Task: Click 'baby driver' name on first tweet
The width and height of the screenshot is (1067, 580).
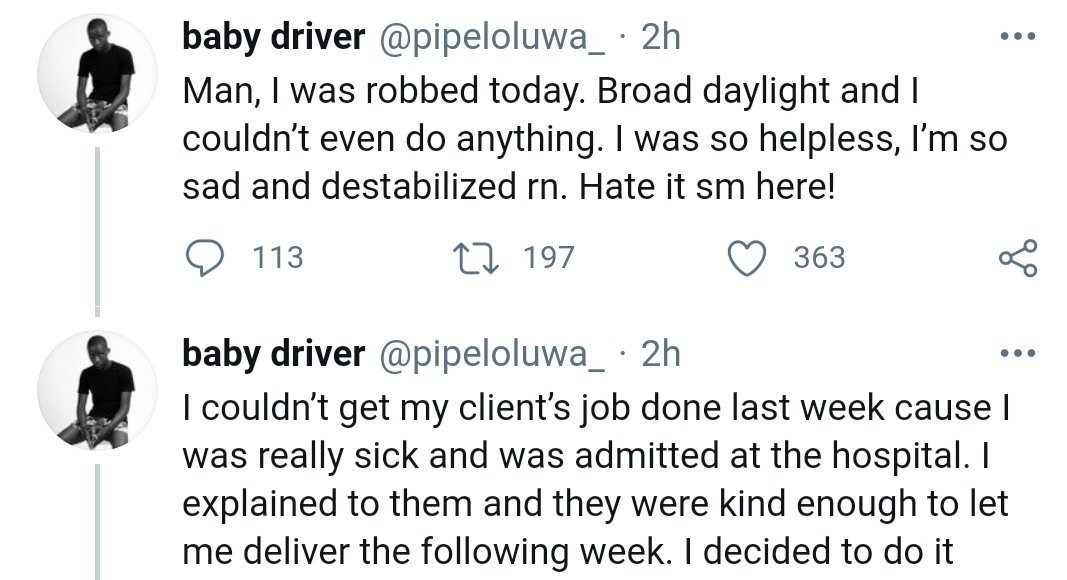Action: click(x=273, y=38)
